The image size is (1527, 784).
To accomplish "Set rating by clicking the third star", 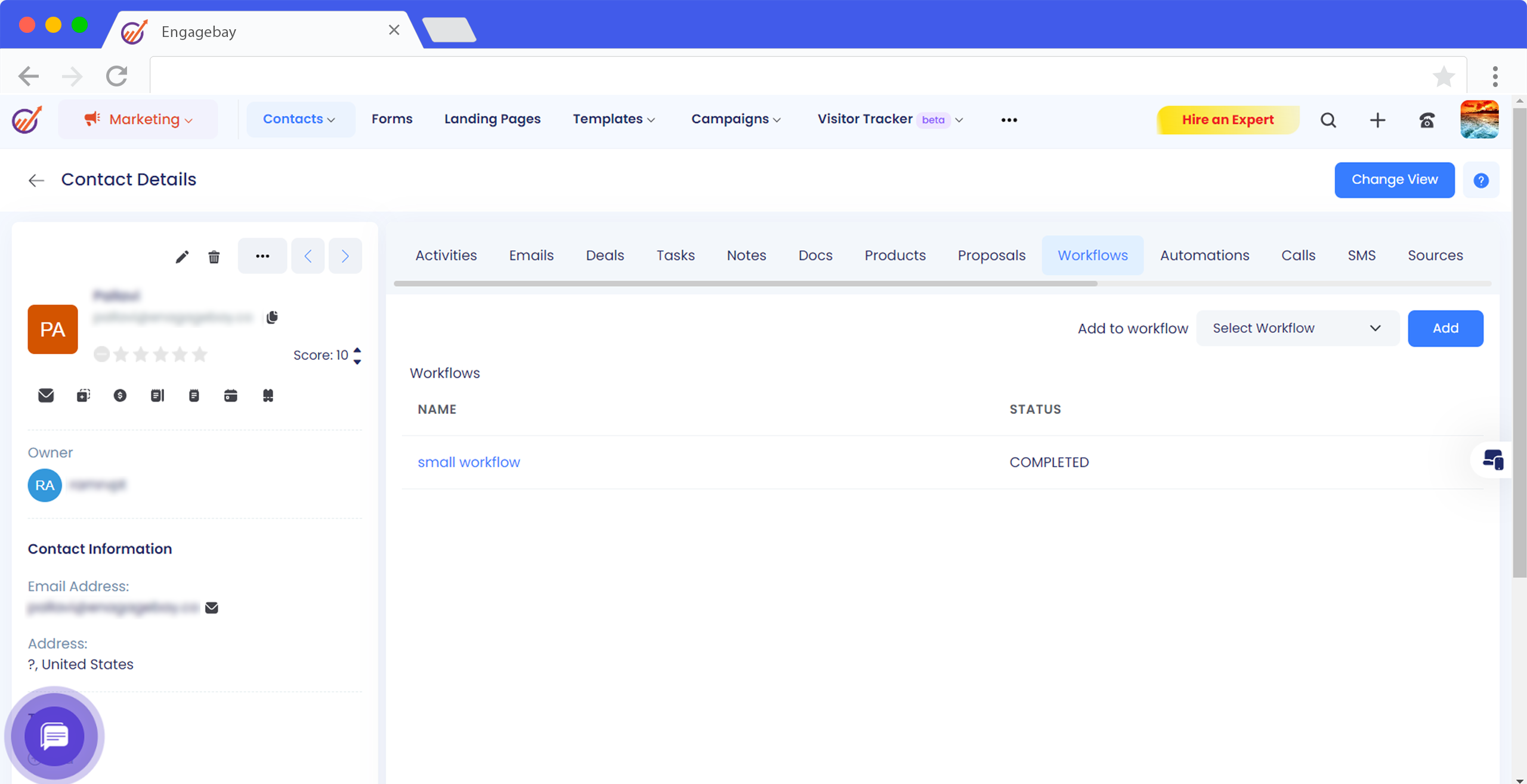I will (x=160, y=355).
